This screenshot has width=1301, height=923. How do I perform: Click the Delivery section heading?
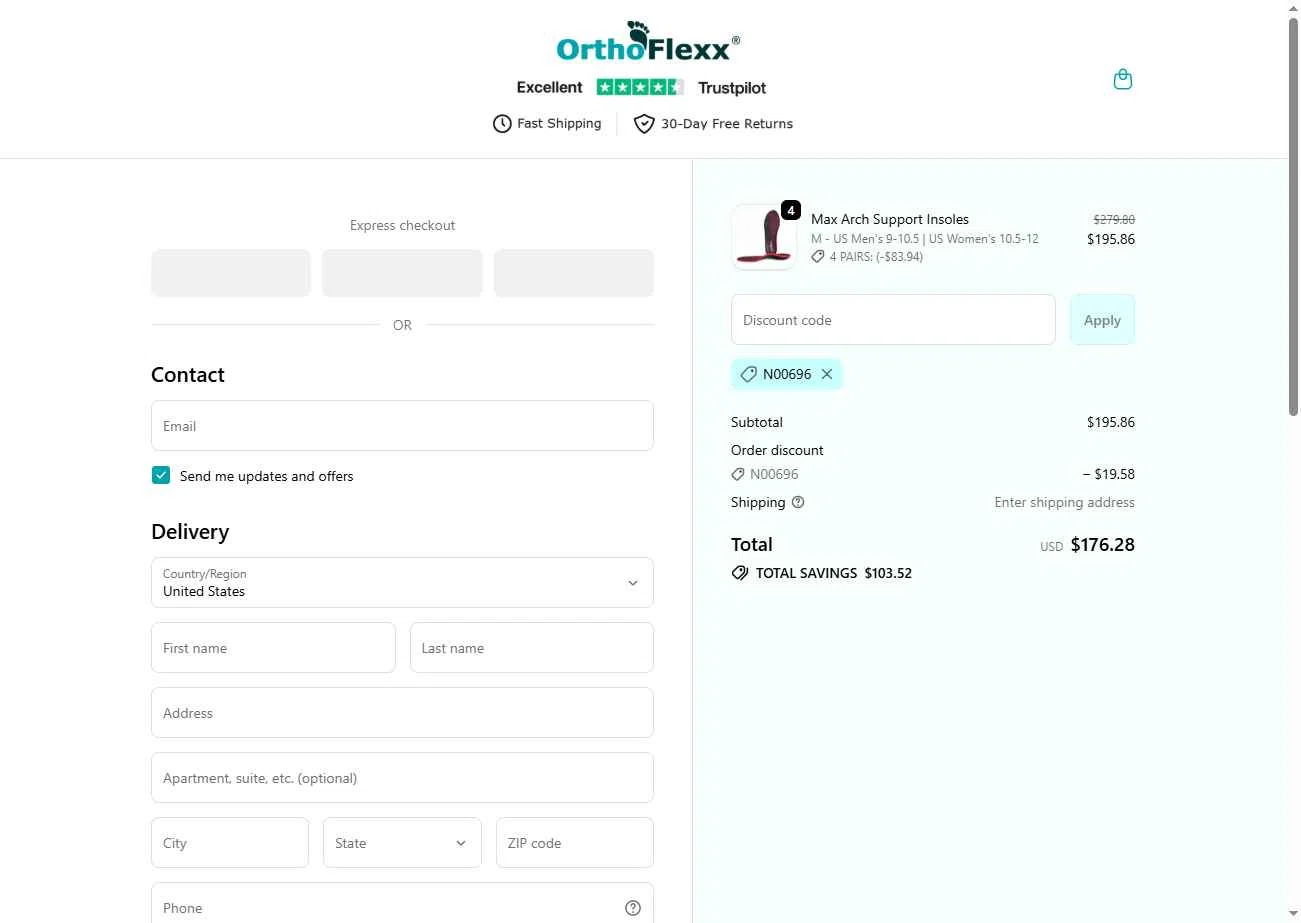click(x=190, y=532)
